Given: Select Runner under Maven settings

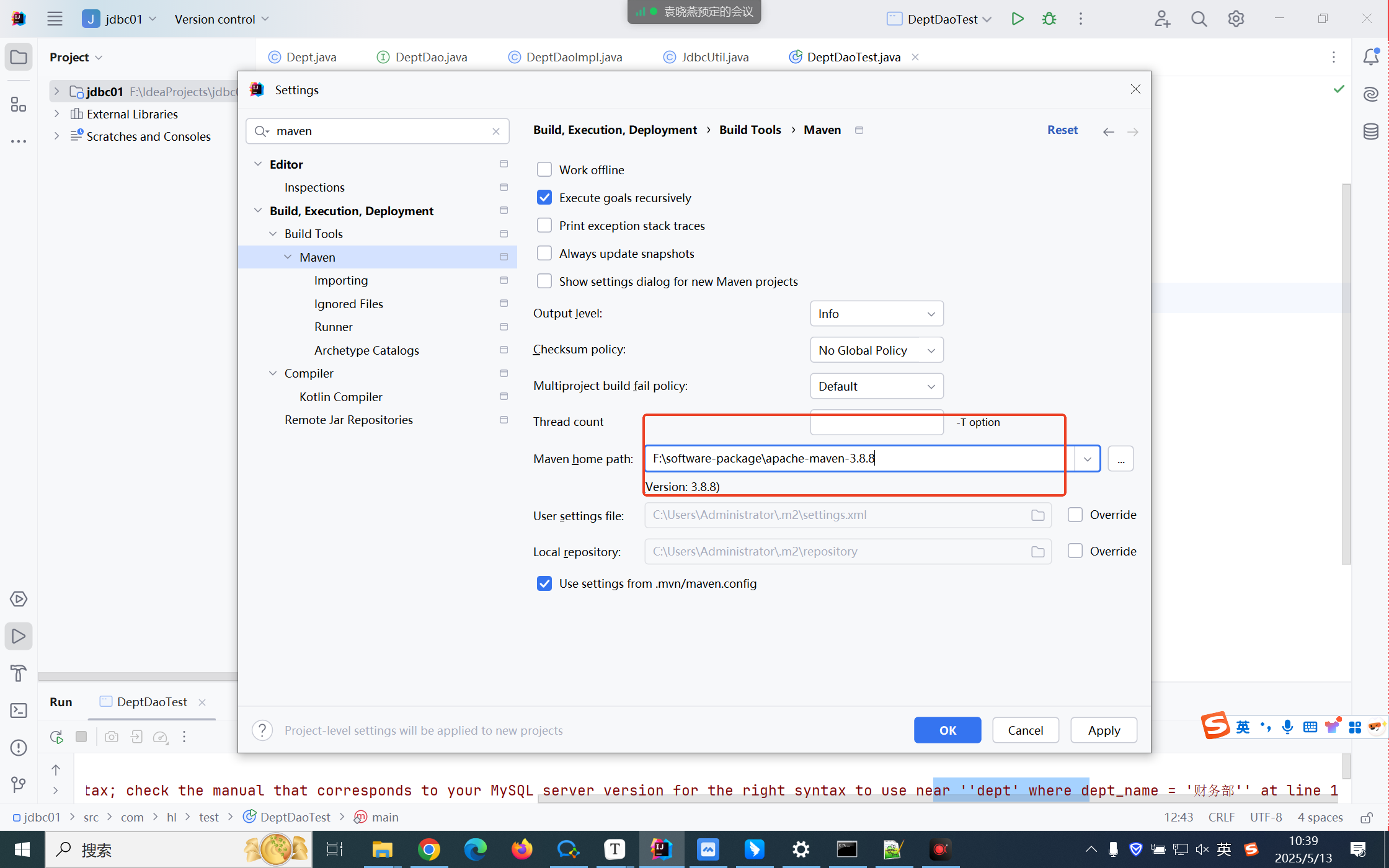Looking at the screenshot, I should [x=333, y=327].
